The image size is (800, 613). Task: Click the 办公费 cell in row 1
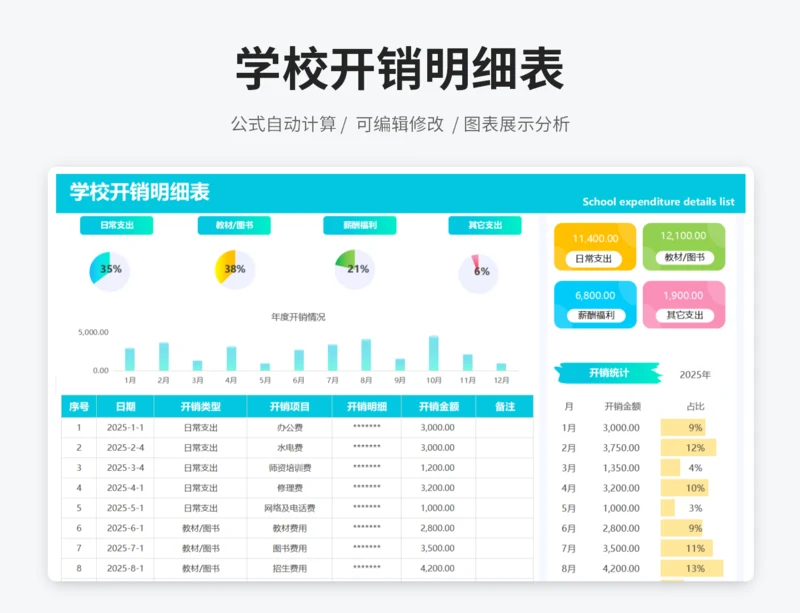coord(290,428)
